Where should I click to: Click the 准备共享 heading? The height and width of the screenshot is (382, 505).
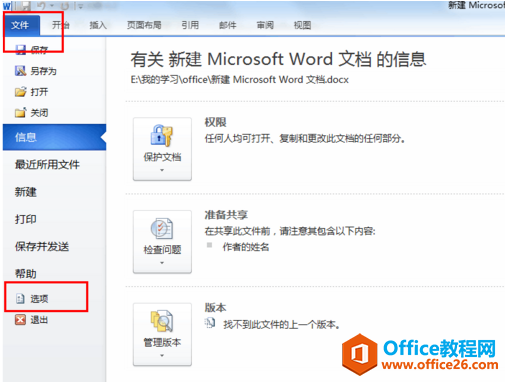point(226,215)
